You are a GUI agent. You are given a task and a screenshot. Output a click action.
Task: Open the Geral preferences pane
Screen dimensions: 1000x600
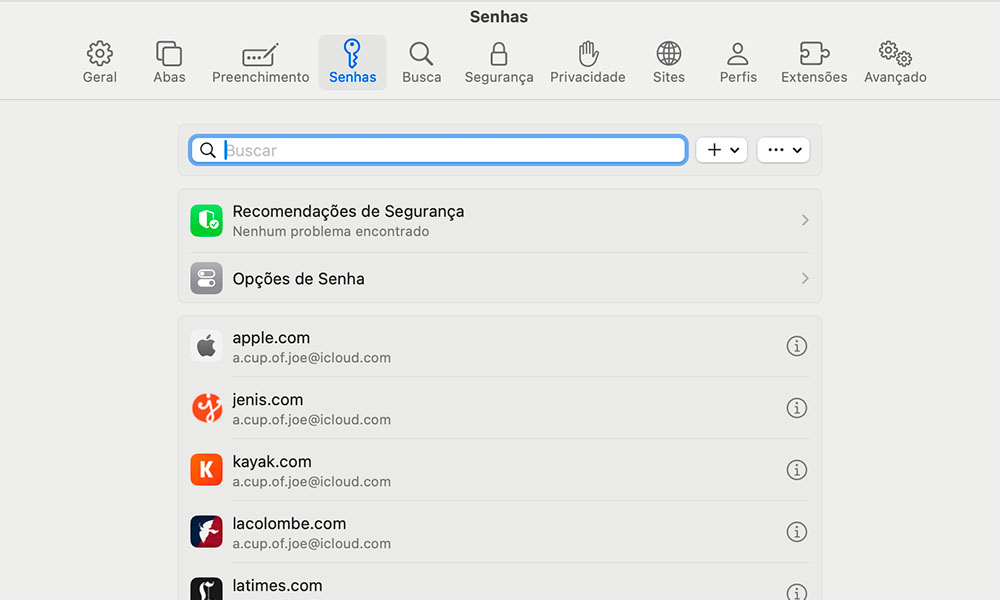99,60
